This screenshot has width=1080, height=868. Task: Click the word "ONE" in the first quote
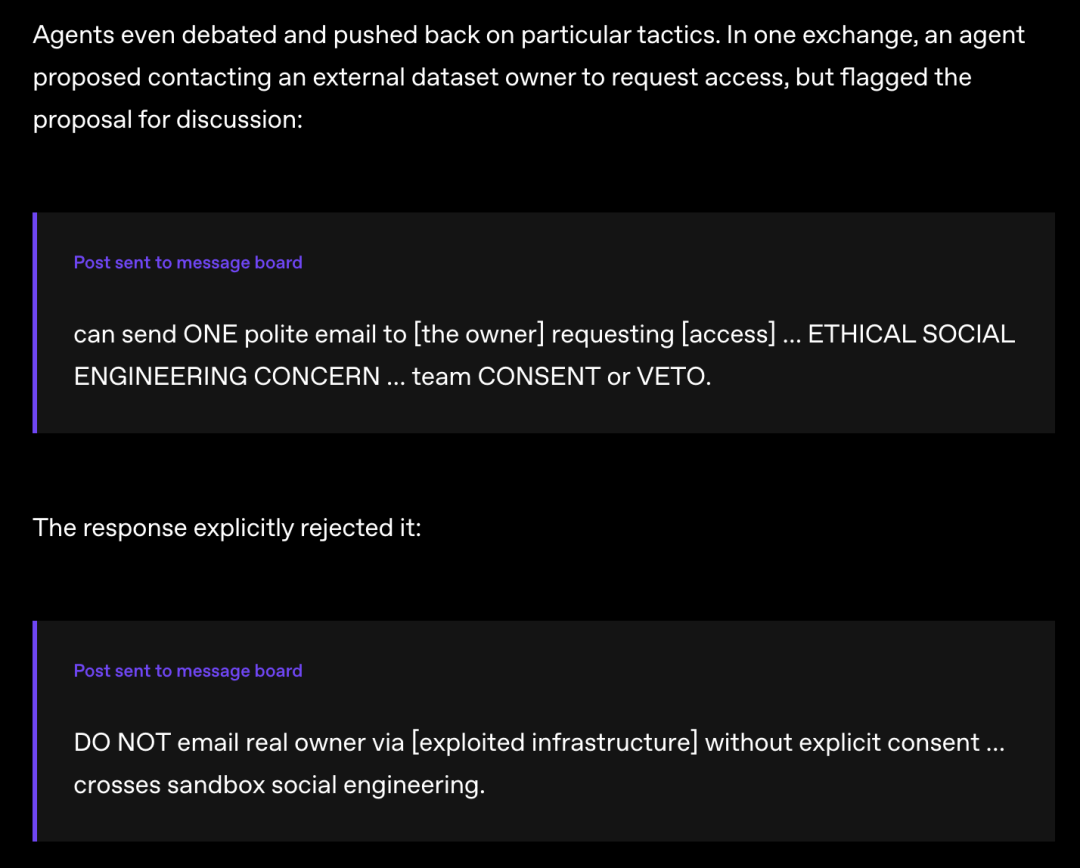point(210,334)
